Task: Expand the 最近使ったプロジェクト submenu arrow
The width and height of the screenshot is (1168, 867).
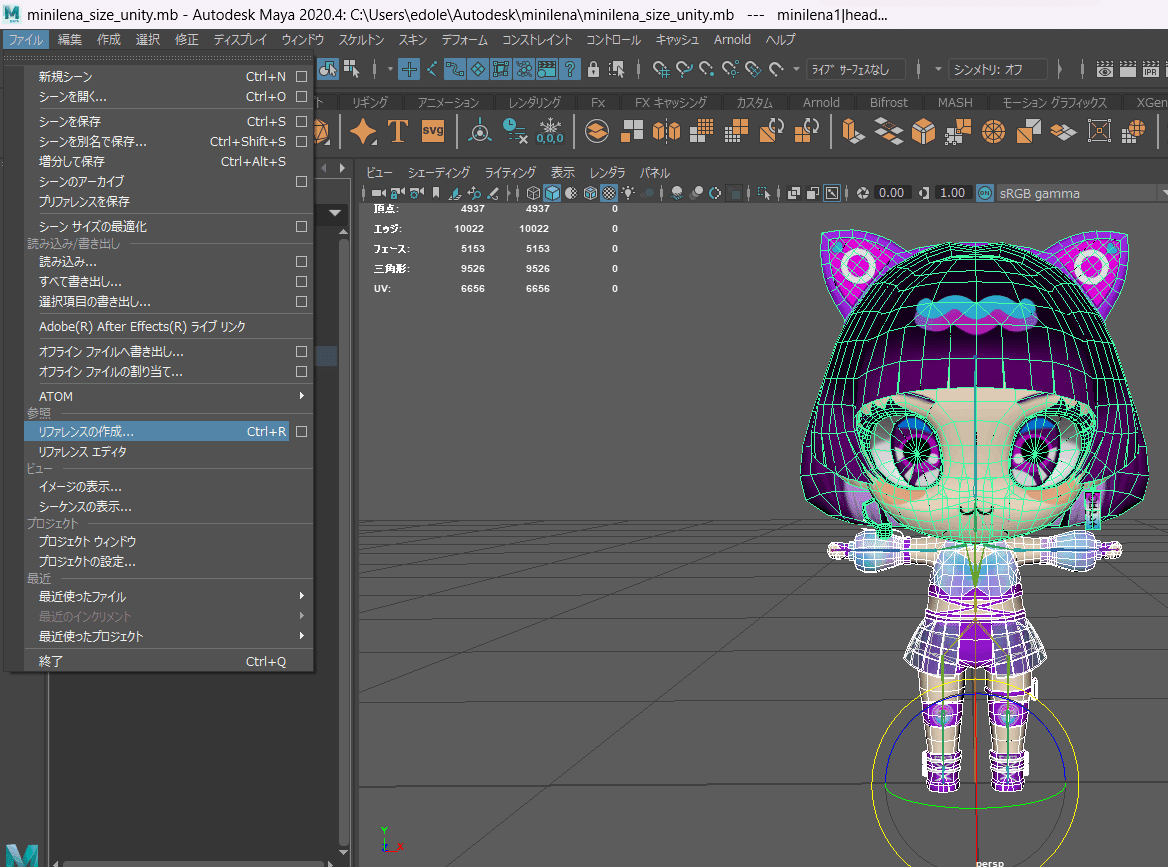Action: click(302, 636)
